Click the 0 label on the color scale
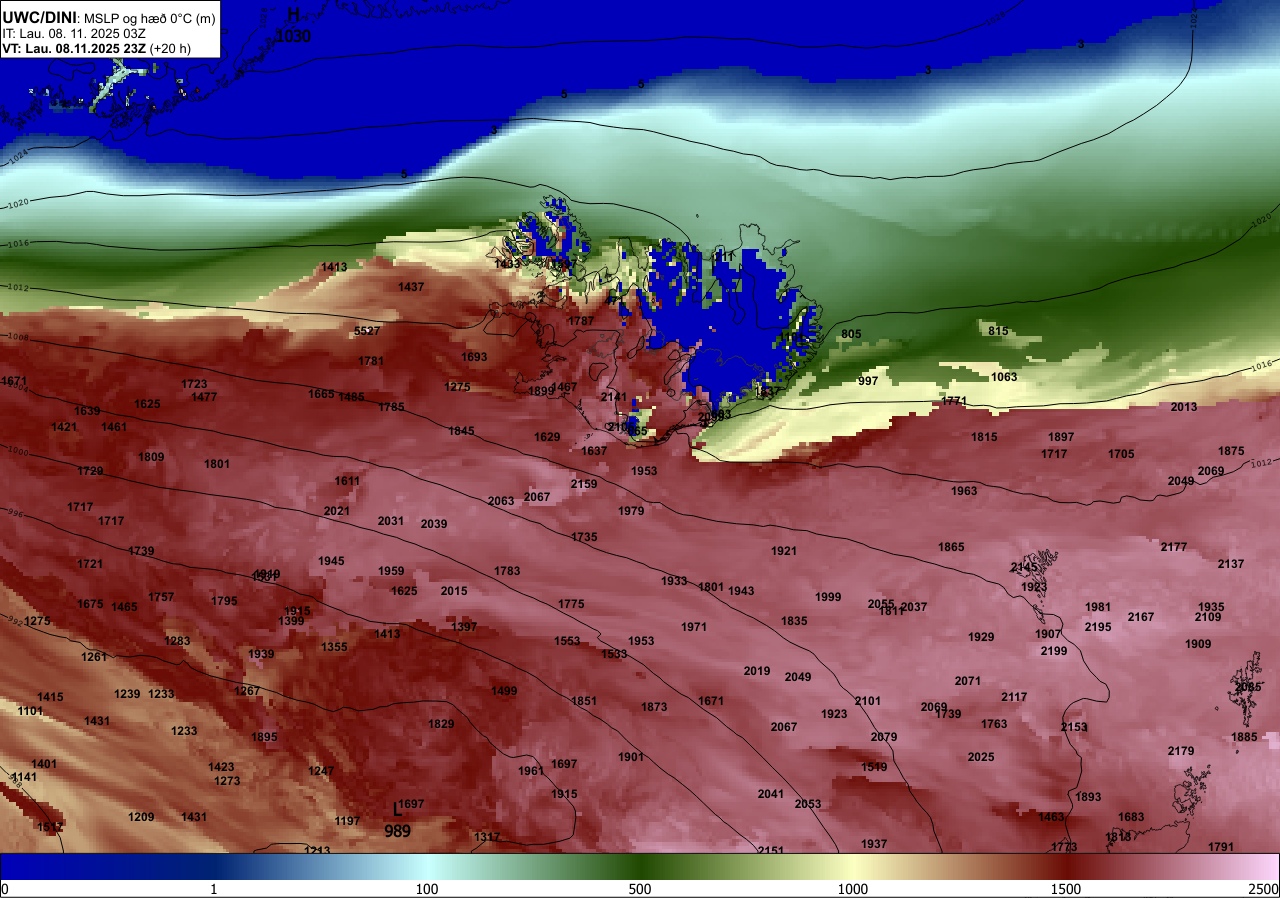The width and height of the screenshot is (1280, 898). (x=5, y=889)
